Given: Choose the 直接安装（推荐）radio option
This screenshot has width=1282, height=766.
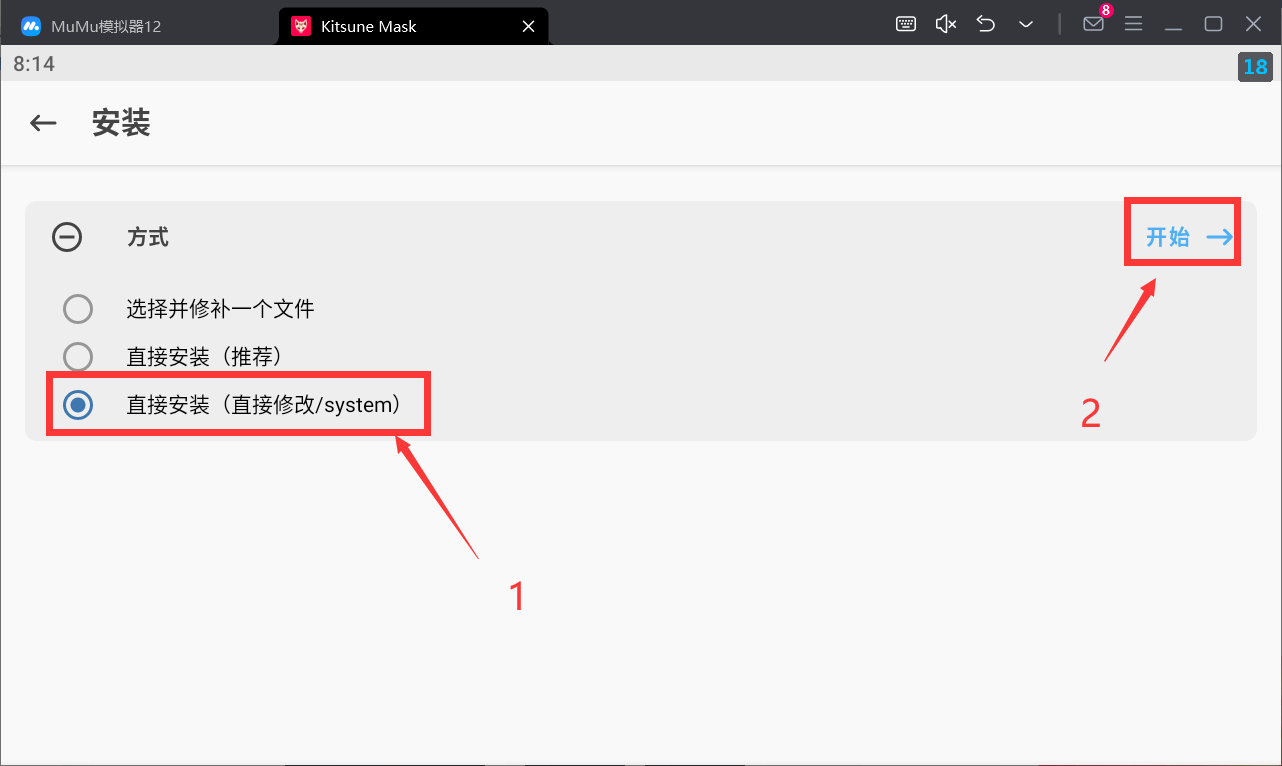Looking at the screenshot, I should click(x=78, y=356).
